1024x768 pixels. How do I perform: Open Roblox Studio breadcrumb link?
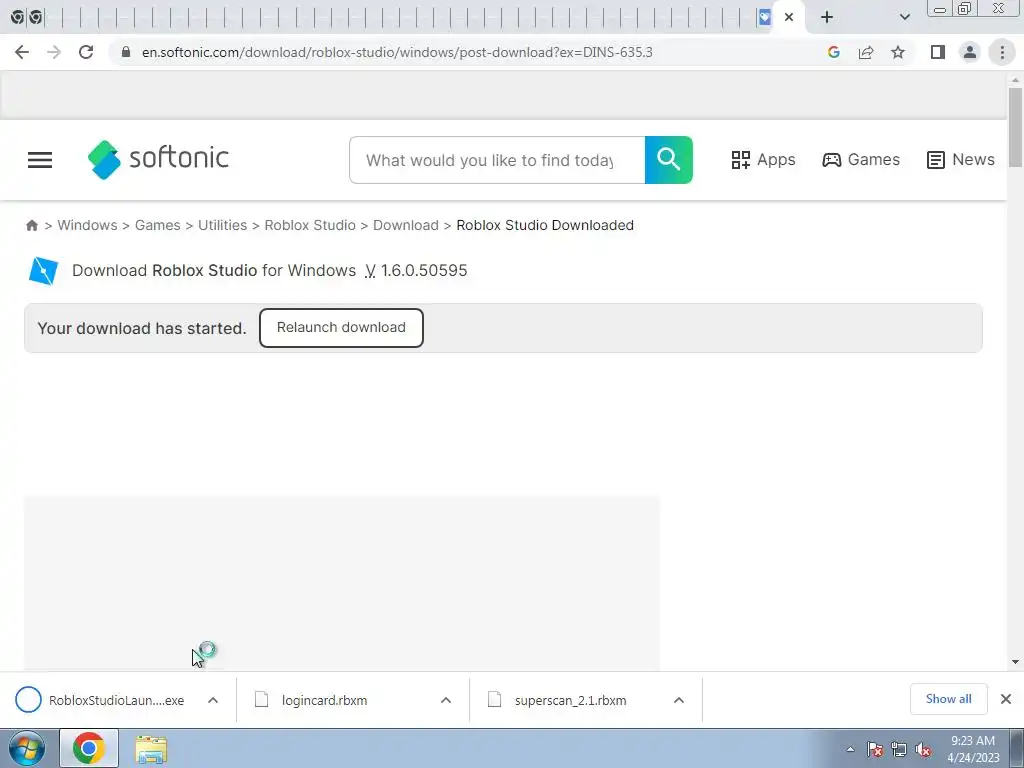[x=310, y=225]
